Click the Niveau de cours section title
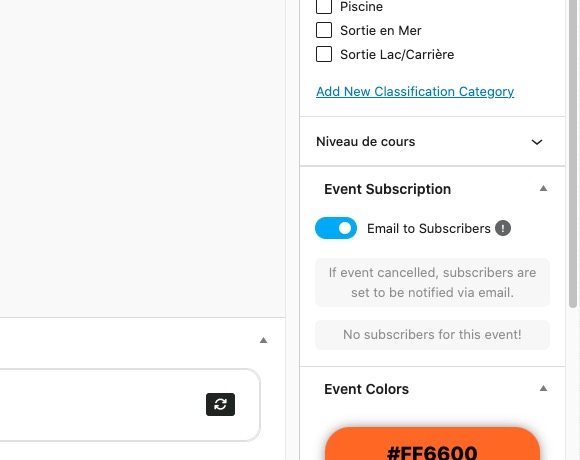Screen dimensions: 580x460 point(365,142)
